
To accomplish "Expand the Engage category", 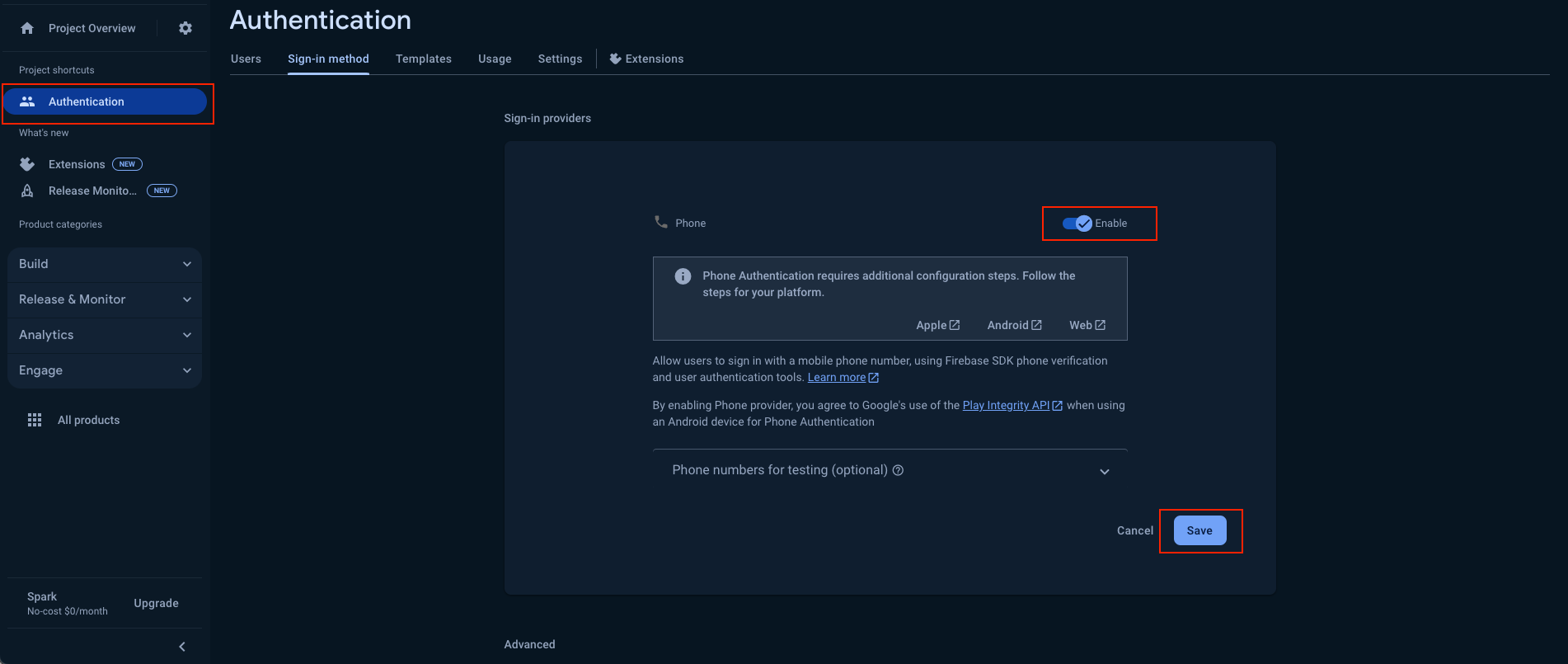I will click(x=105, y=370).
